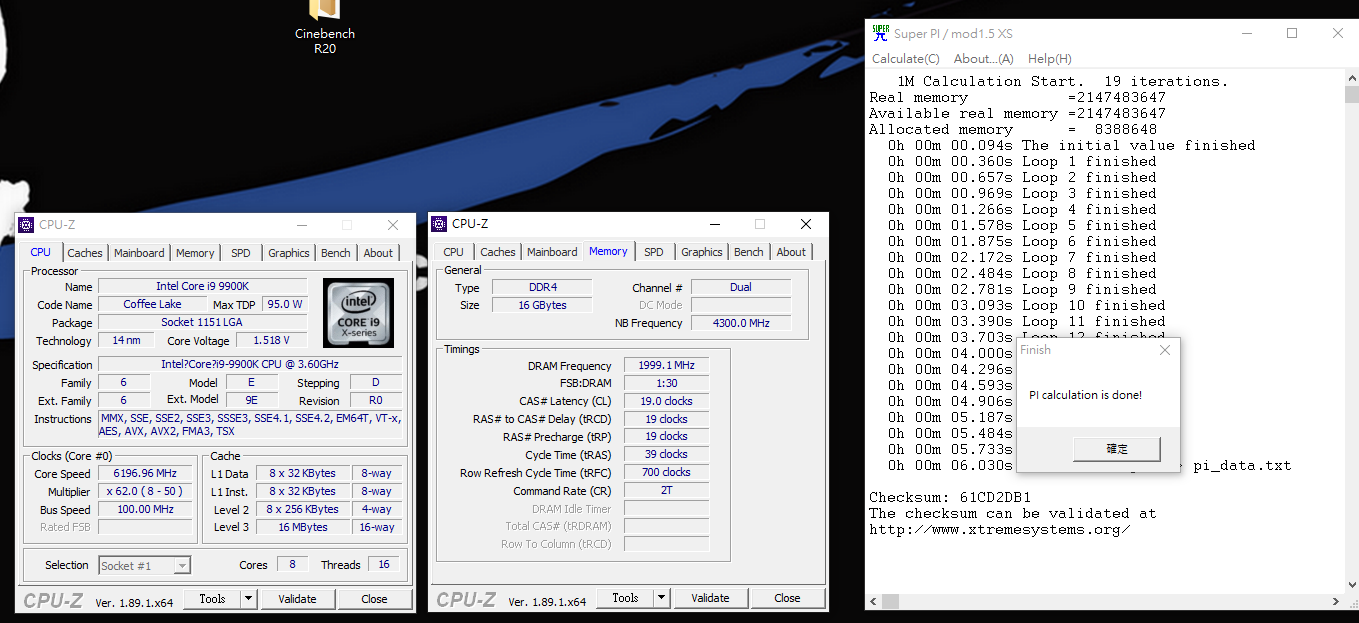
Task: Switch to Mainboard tab in the CPU-Z Processor window
Action: [139, 253]
